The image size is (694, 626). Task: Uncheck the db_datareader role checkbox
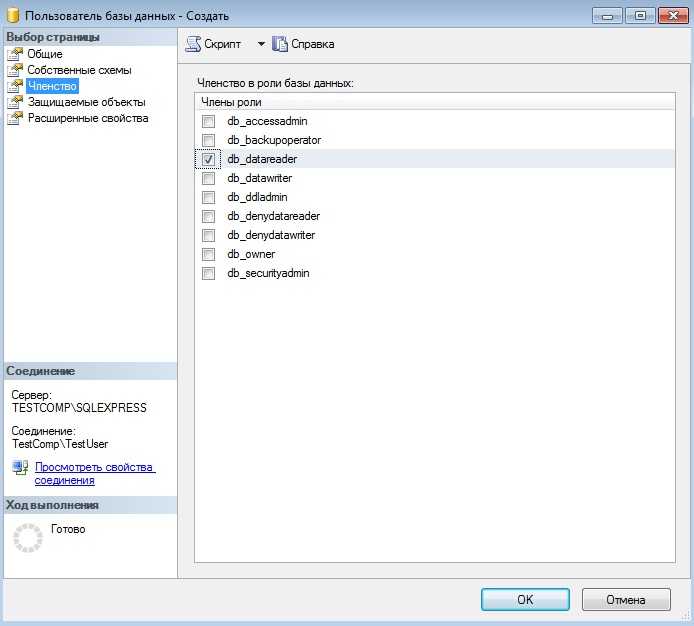click(x=209, y=159)
